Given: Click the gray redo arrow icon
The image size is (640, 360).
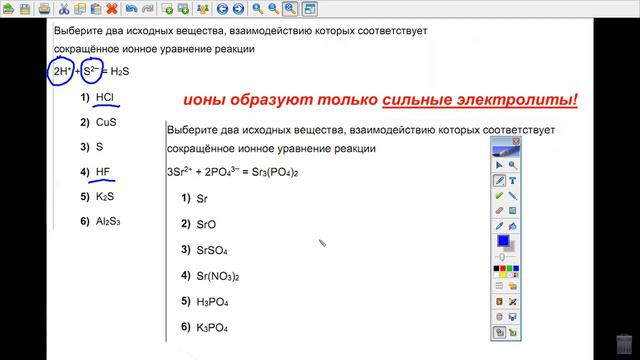Looking at the screenshot, I should (147, 9).
